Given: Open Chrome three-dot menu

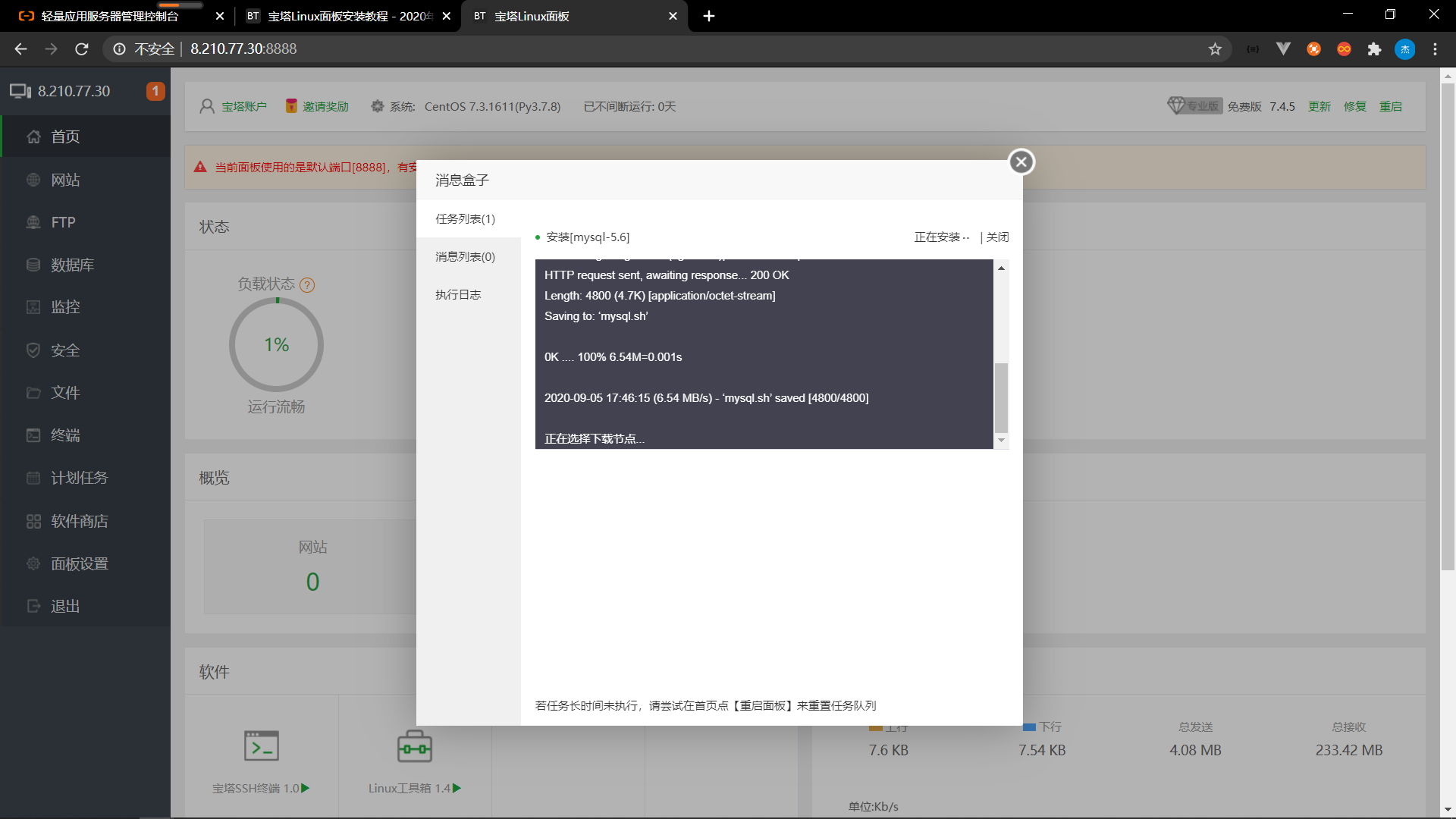Looking at the screenshot, I should [x=1435, y=49].
